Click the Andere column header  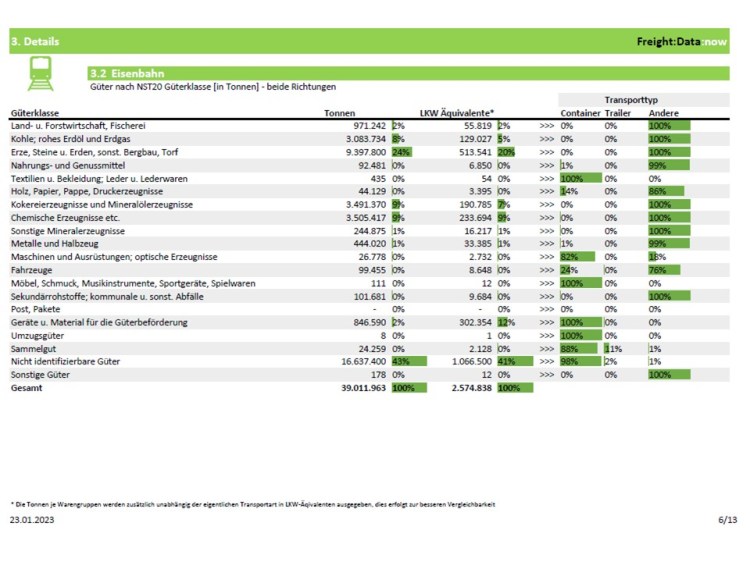[x=663, y=113]
